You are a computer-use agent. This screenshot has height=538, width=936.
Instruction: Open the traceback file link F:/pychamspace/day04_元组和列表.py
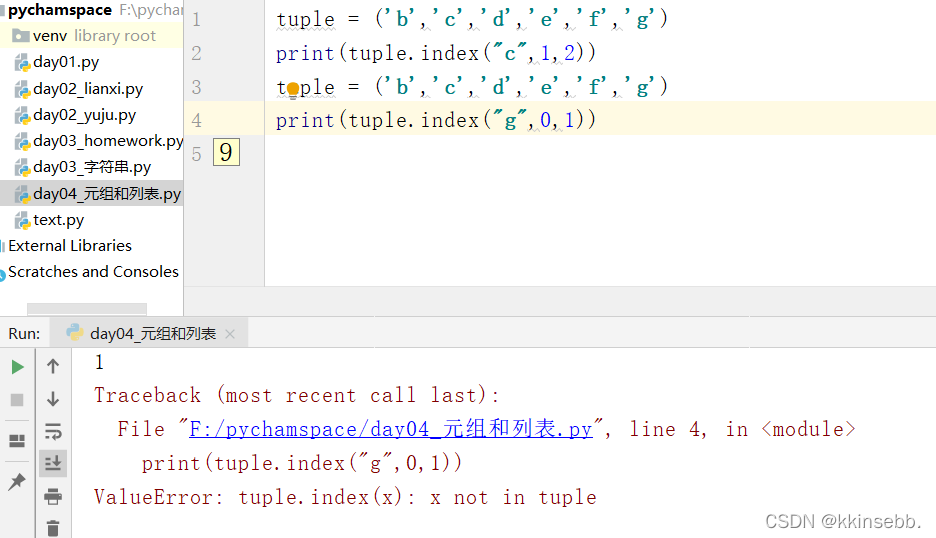(390, 429)
